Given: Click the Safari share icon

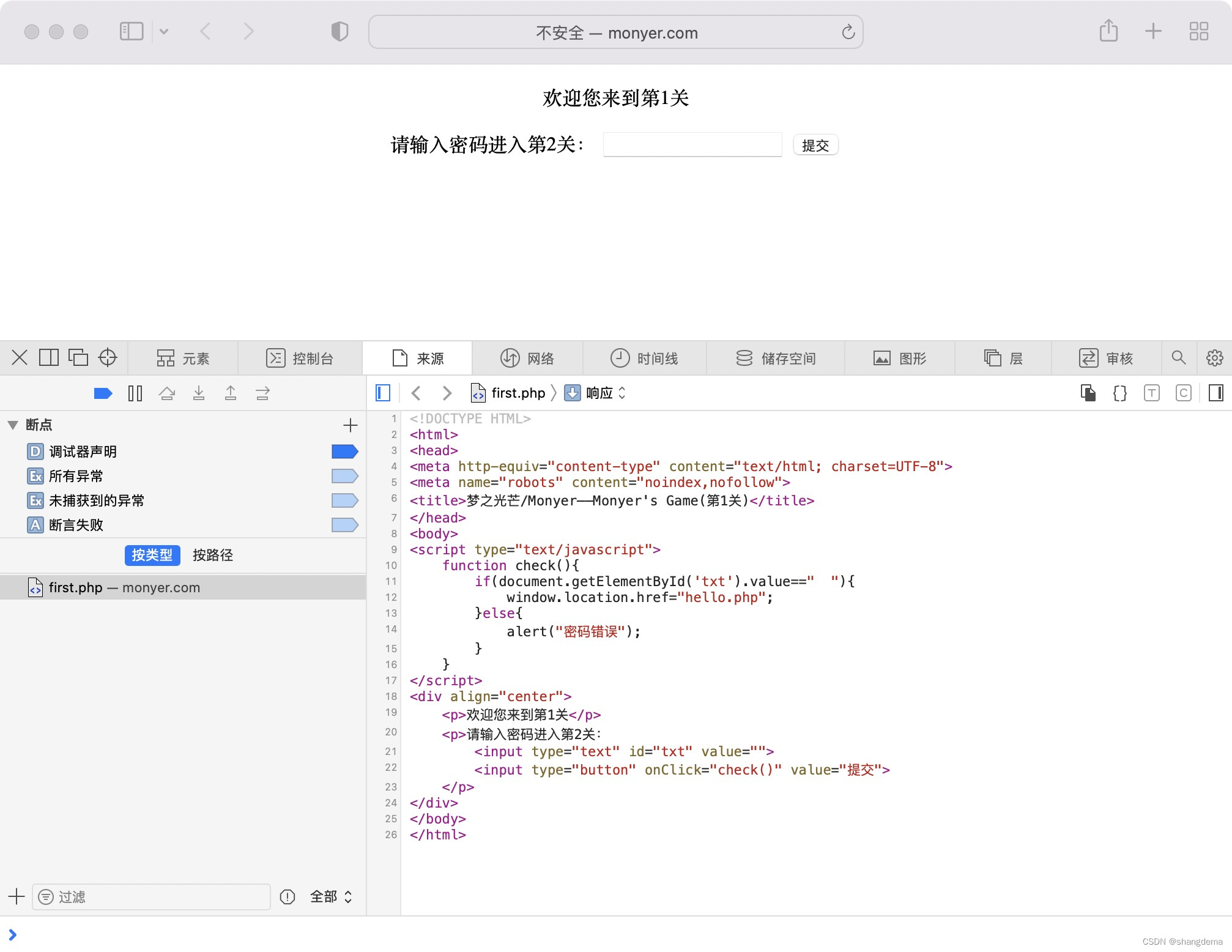Looking at the screenshot, I should (x=1108, y=31).
